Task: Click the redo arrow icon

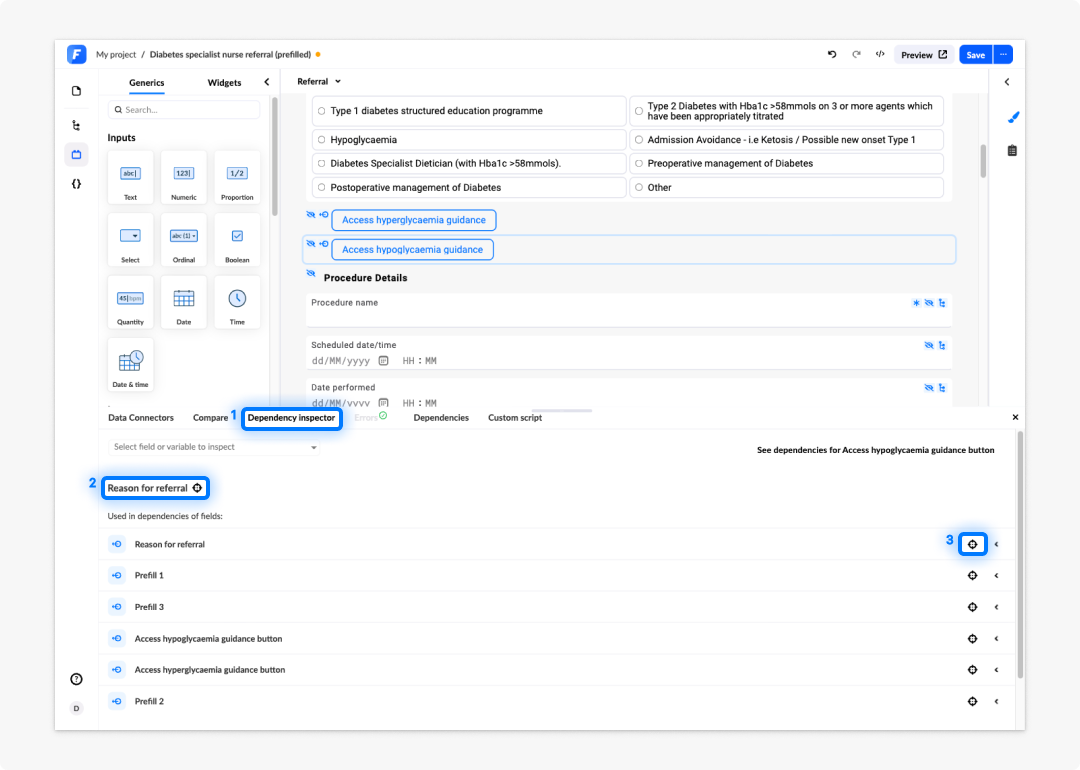Action: [x=856, y=54]
